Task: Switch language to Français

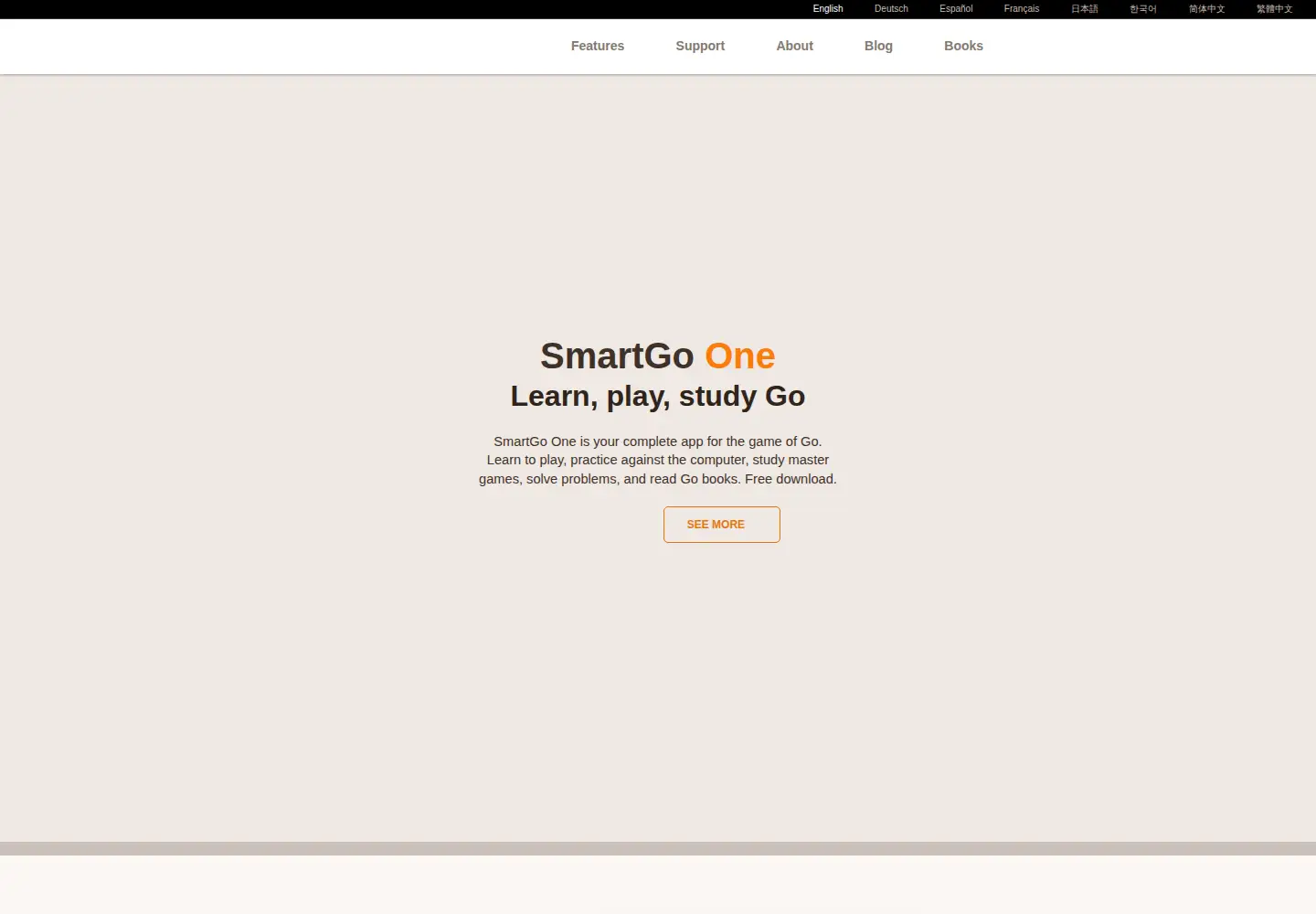Action: click(x=1022, y=9)
